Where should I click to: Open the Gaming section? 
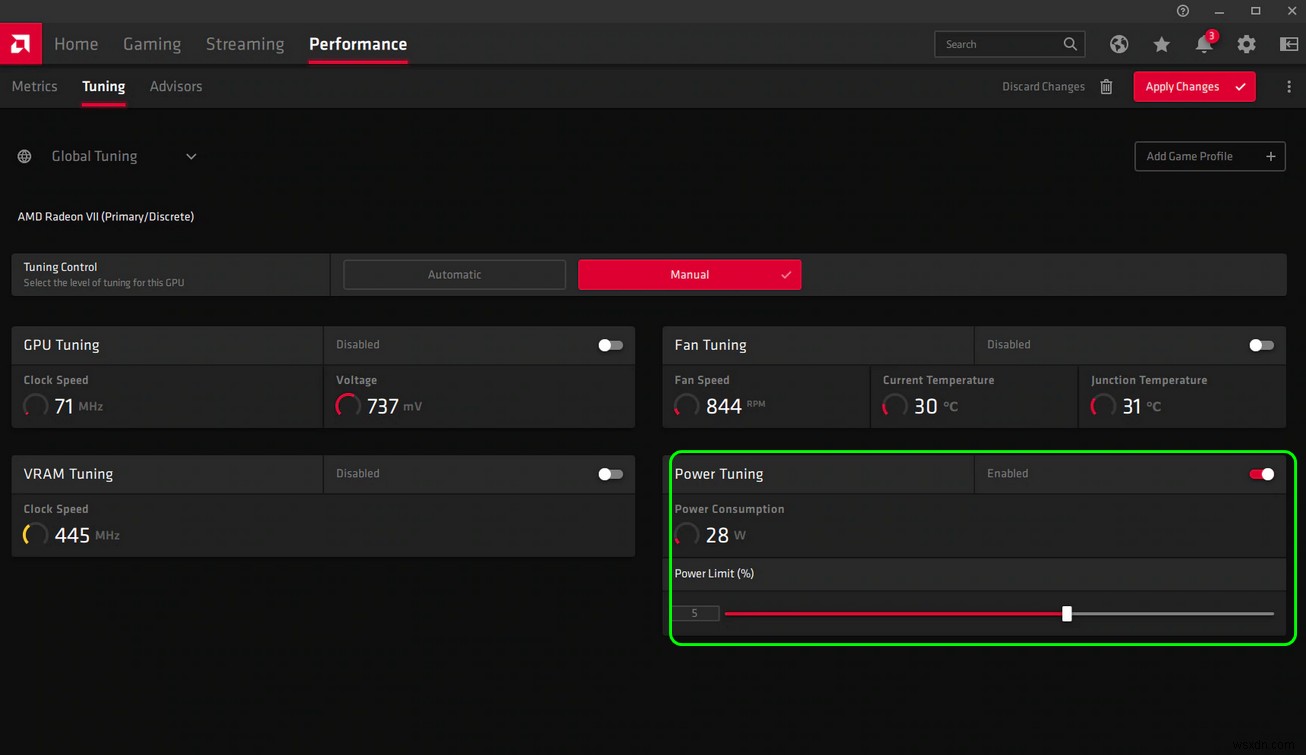(152, 44)
